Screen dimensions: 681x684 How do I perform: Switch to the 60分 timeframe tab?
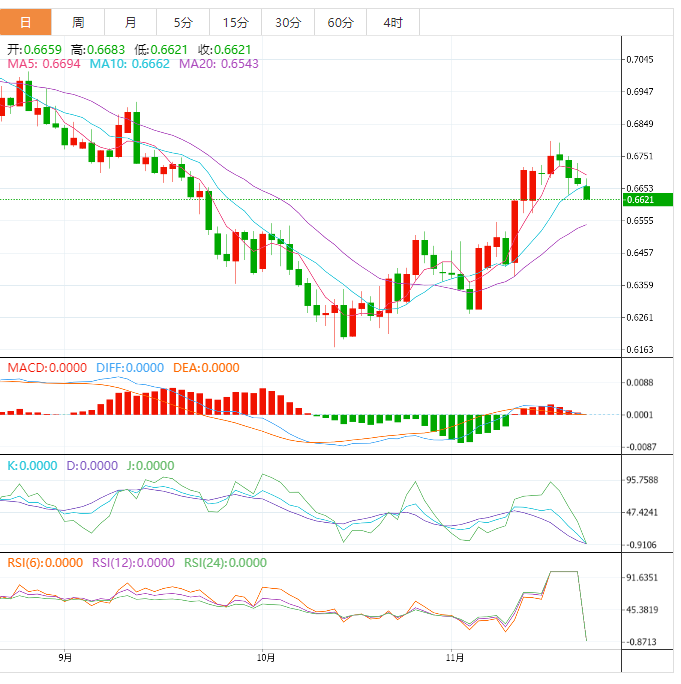tap(340, 22)
